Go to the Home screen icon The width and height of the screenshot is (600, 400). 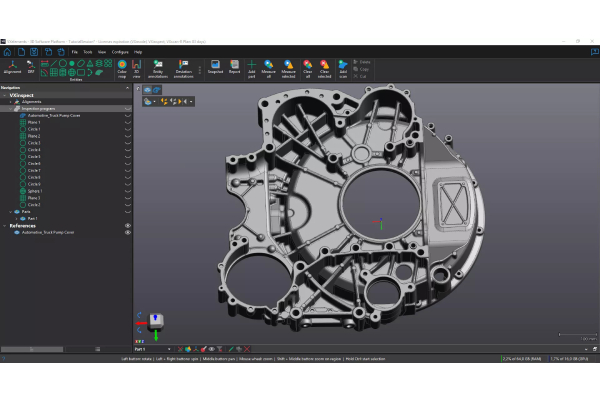point(7,52)
